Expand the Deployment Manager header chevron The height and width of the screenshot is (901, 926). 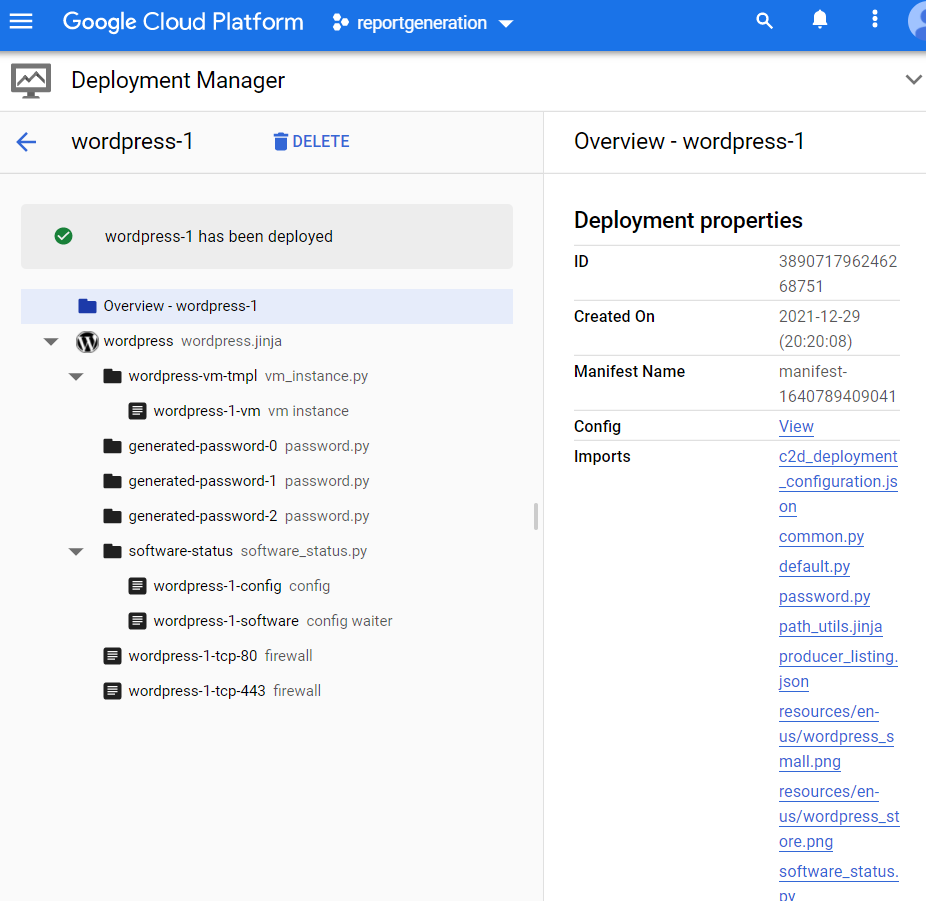(x=912, y=80)
